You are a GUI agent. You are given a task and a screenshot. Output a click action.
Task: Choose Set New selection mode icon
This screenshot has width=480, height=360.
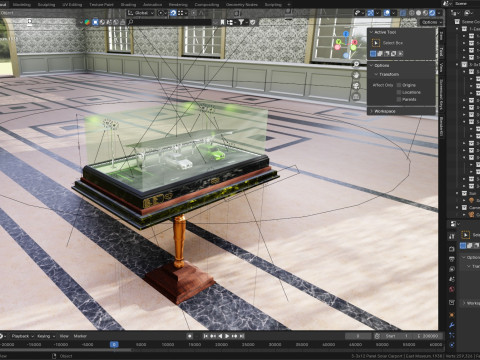[x=373, y=53]
